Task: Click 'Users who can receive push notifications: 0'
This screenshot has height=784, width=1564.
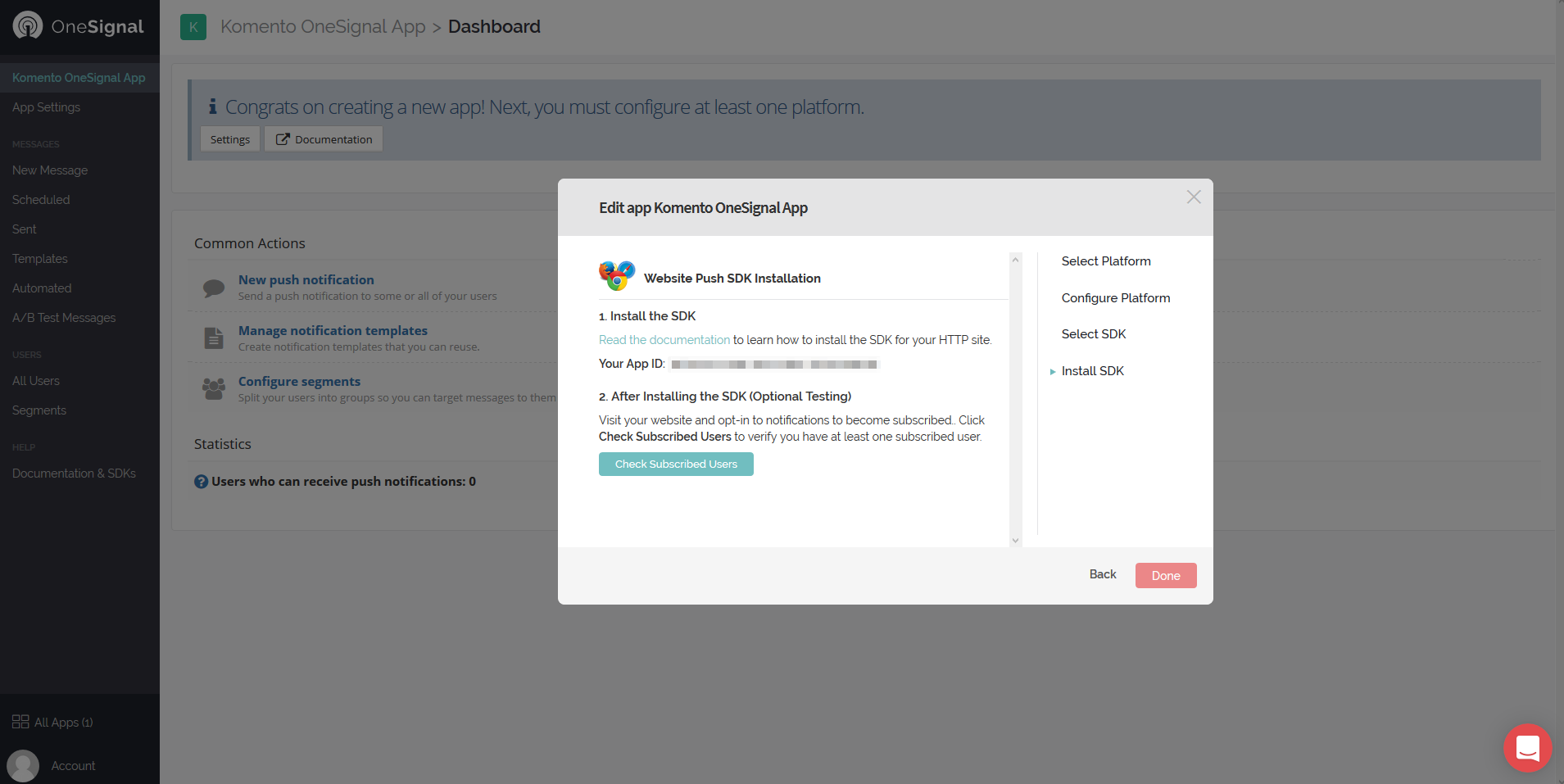Action: pos(344,482)
